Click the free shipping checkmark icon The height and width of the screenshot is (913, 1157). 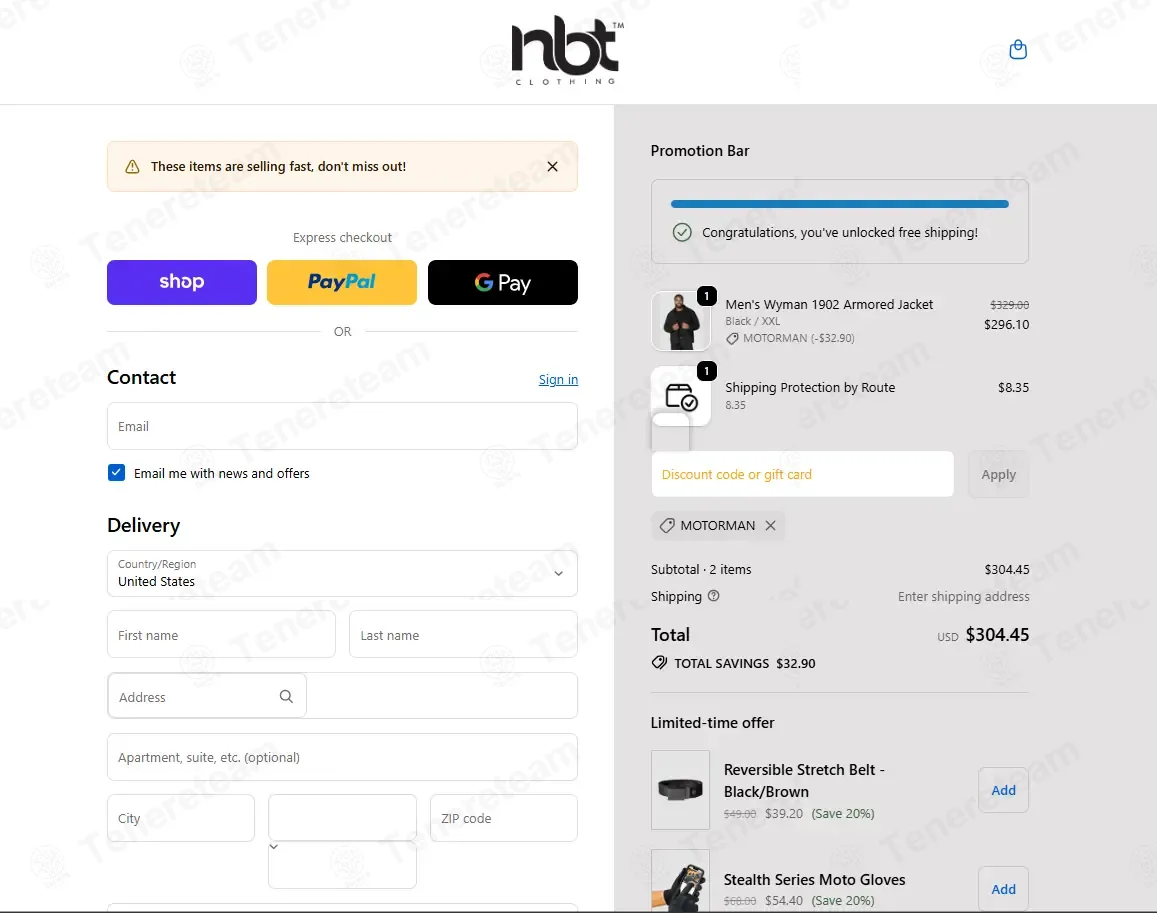(682, 232)
